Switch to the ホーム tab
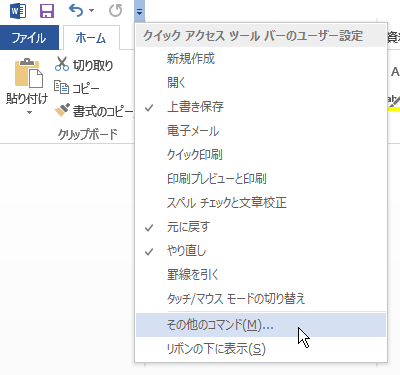Image resolution: width=400 pixels, height=375 pixels. [x=91, y=38]
